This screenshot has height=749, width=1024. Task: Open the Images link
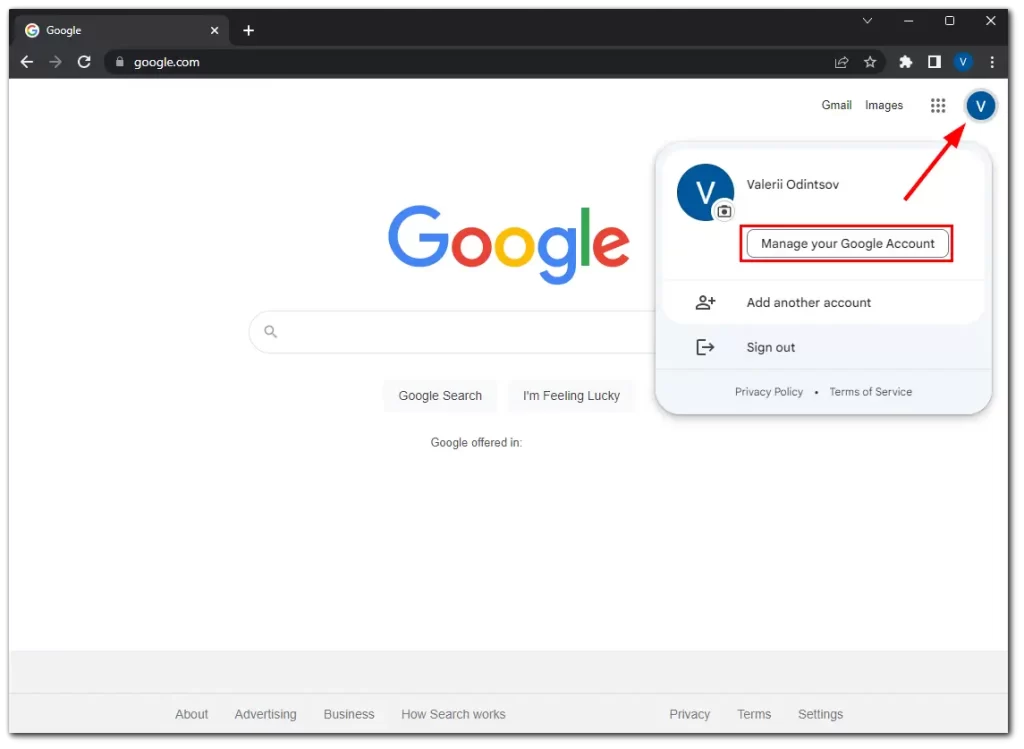tap(884, 106)
